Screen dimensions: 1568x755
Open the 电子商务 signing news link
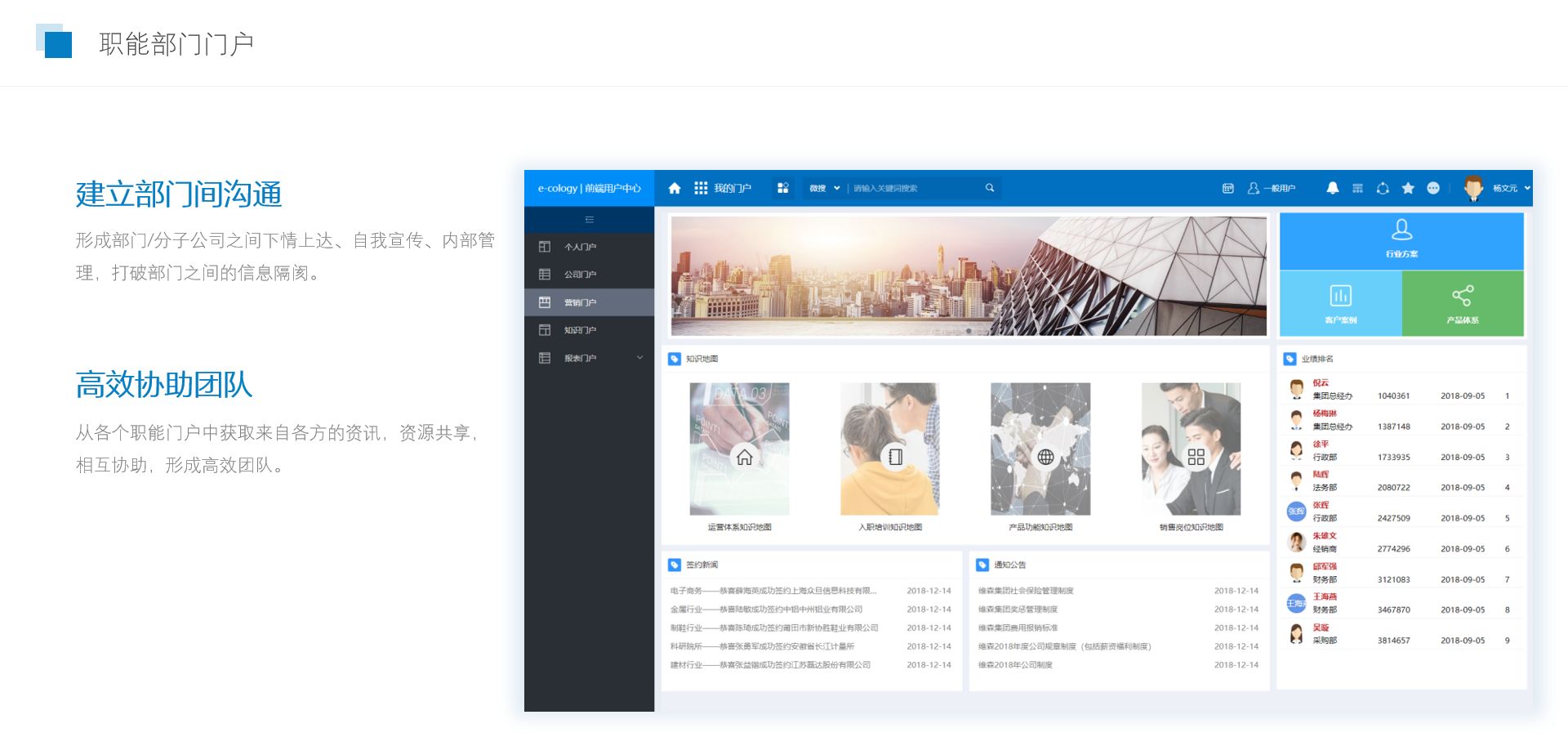(773, 591)
